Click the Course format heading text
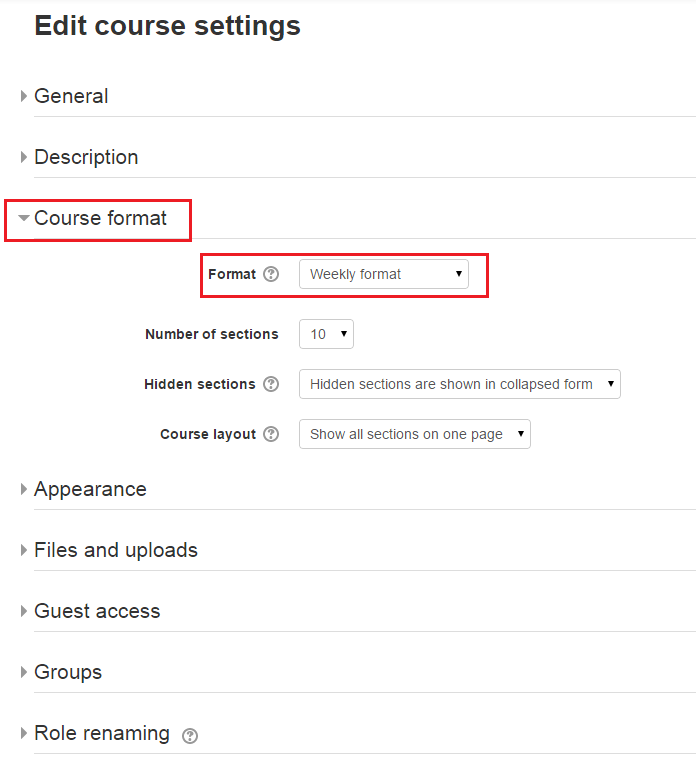 pyautogui.click(x=100, y=218)
